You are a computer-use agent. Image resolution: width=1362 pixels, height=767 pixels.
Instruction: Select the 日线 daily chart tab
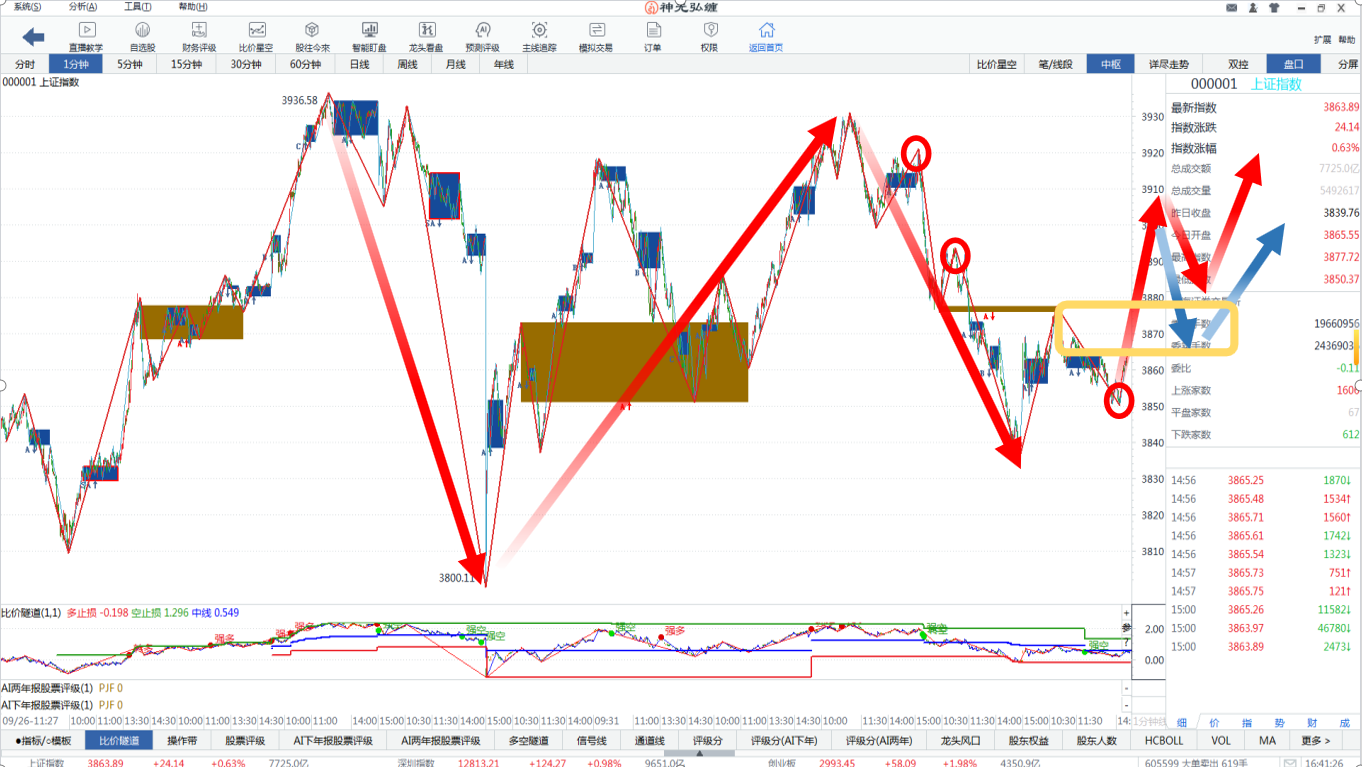(359, 64)
